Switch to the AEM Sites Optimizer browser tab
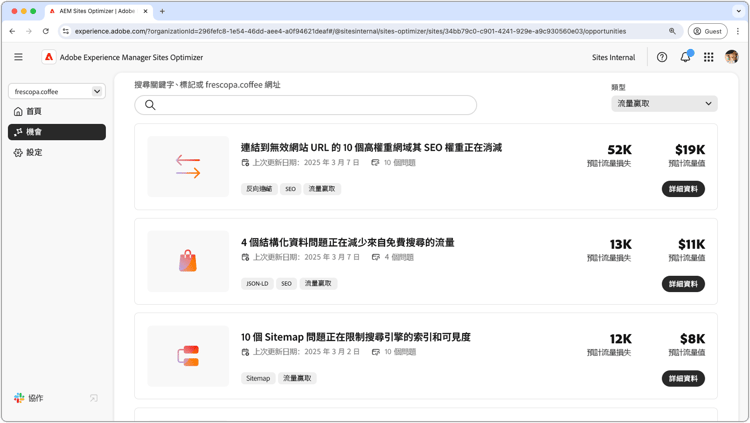 coord(99,11)
